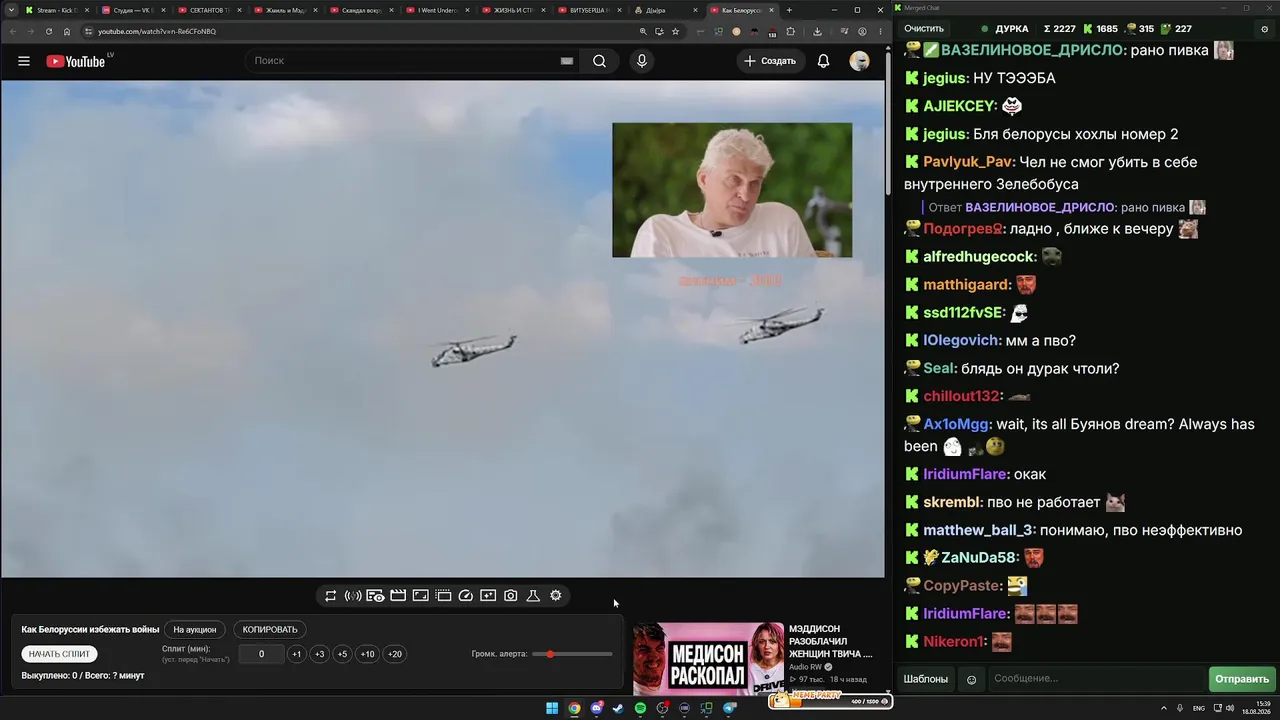Image resolution: width=1280 pixels, height=720 pixels.
Task: Open the playback speed gauge icon
Action: (466, 596)
